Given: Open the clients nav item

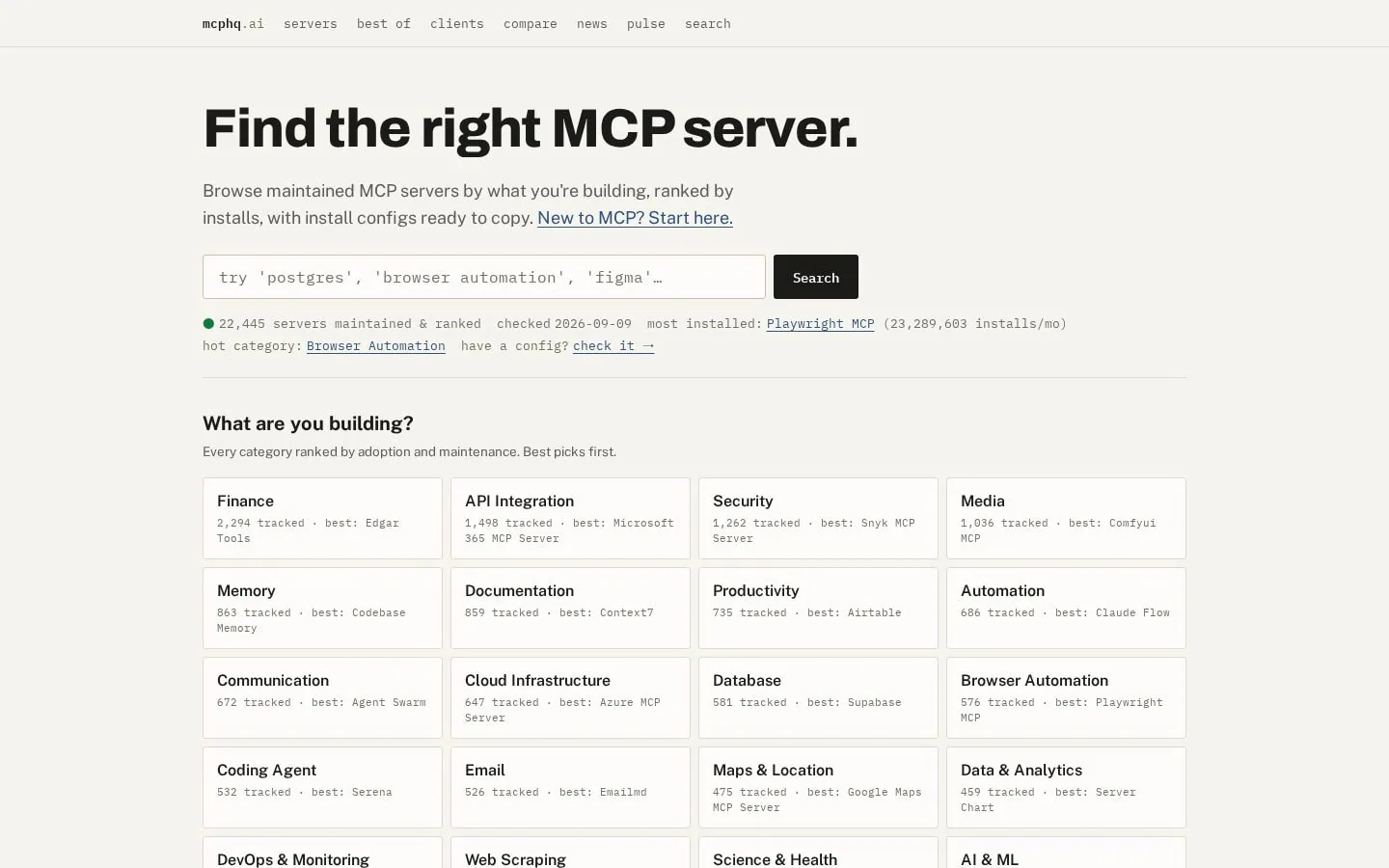Looking at the screenshot, I should point(456,23).
